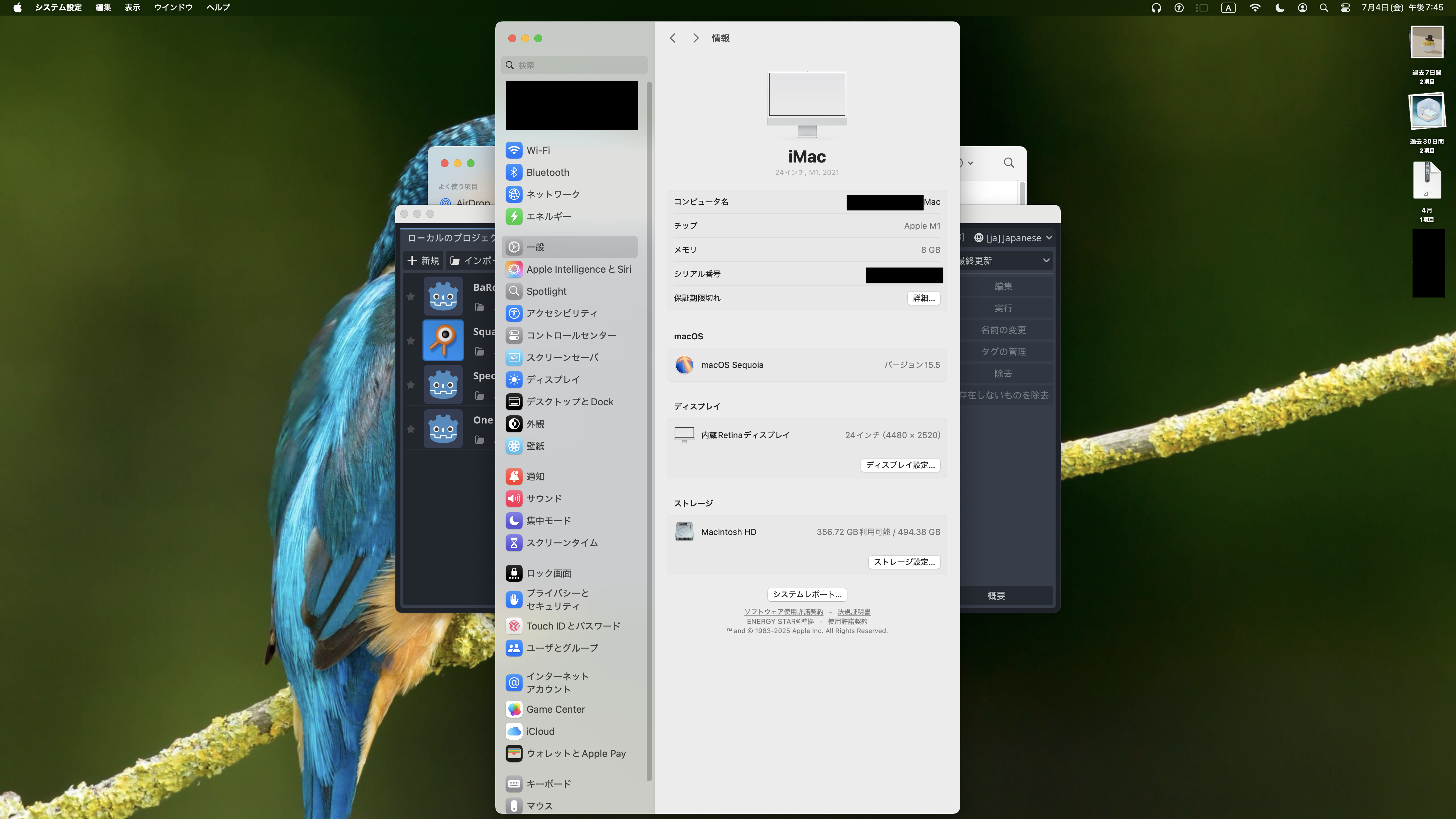Open the 法規証明書 link
1456x819 pixels.
click(854, 612)
